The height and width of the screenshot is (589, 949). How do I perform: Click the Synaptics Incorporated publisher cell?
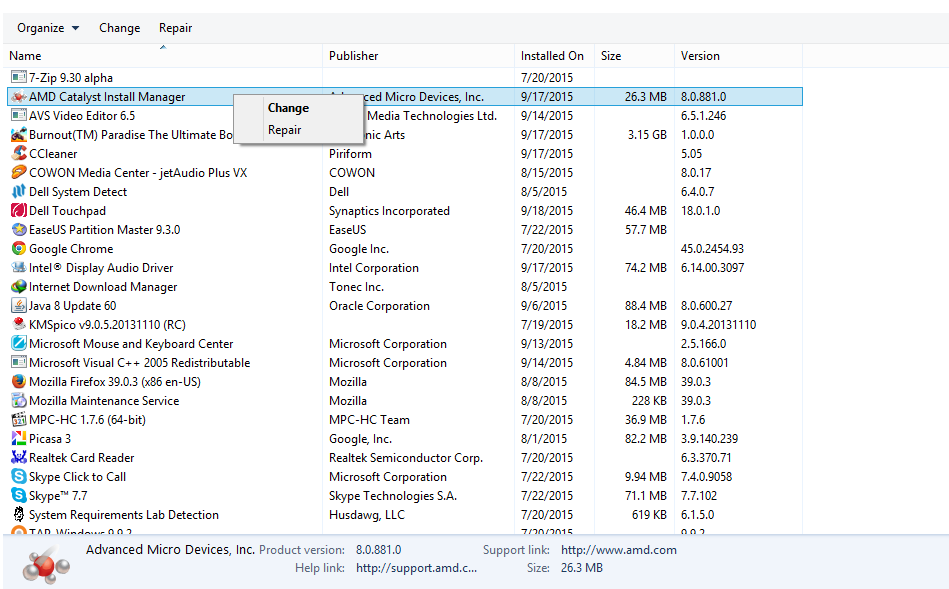pyautogui.click(x=389, y=211)
